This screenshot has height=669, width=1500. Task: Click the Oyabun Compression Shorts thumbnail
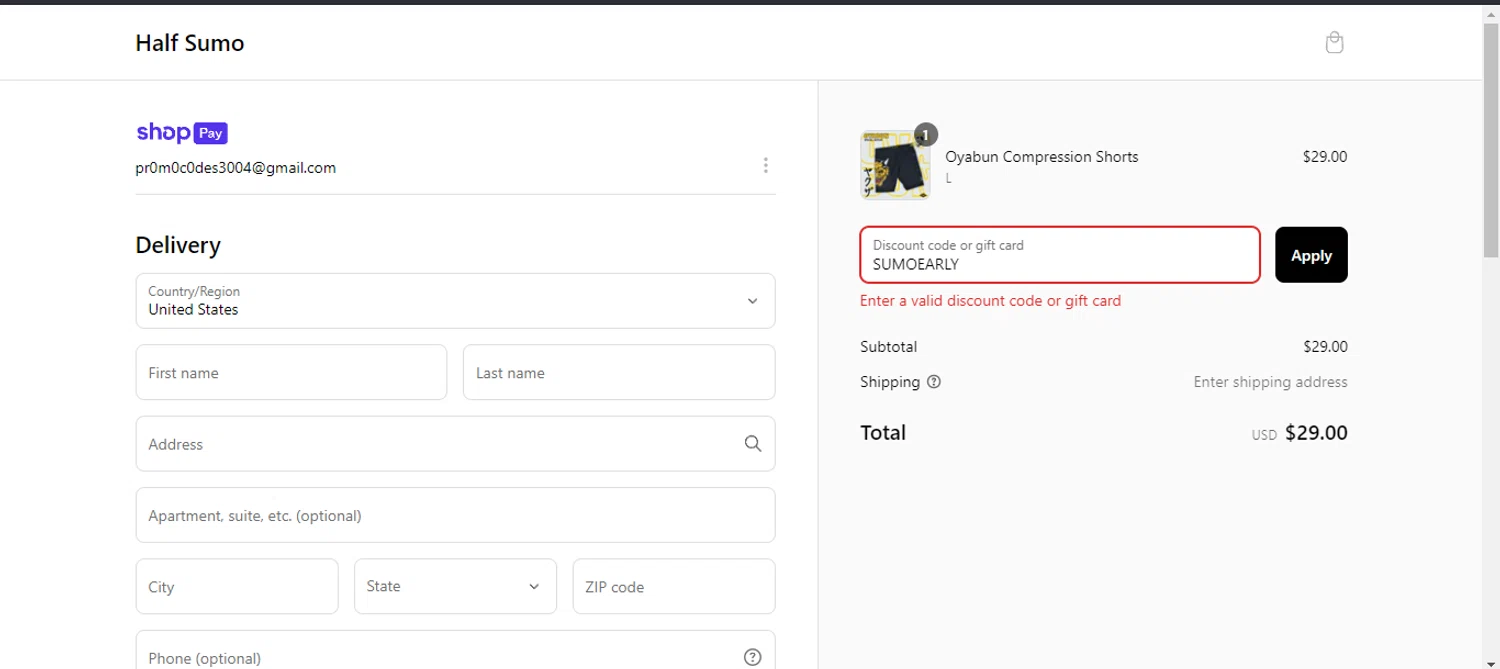(894, 165)
